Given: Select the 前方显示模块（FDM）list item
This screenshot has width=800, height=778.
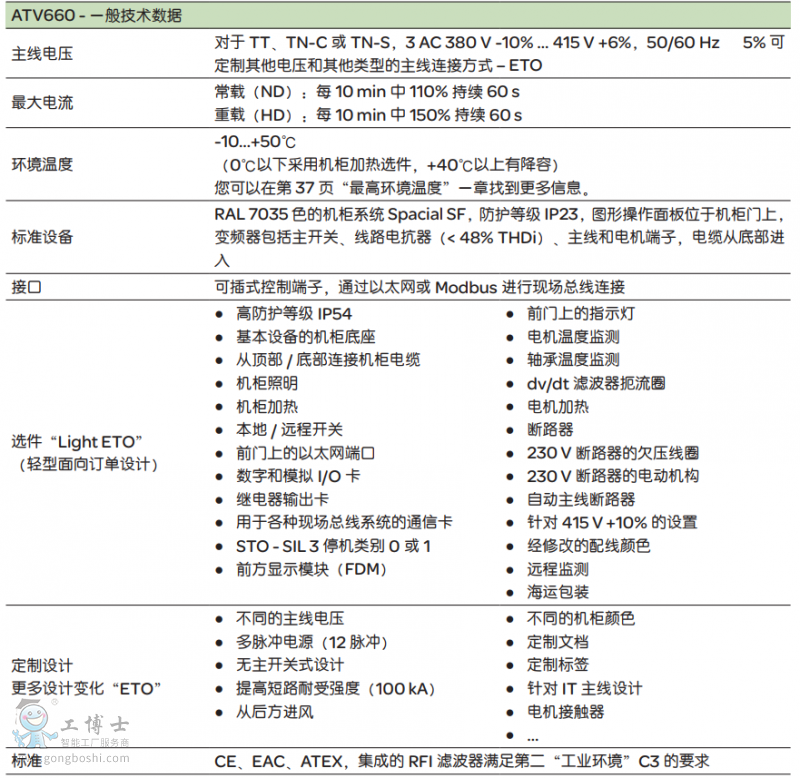Looking at the screenshot, I should click(311, 569).
